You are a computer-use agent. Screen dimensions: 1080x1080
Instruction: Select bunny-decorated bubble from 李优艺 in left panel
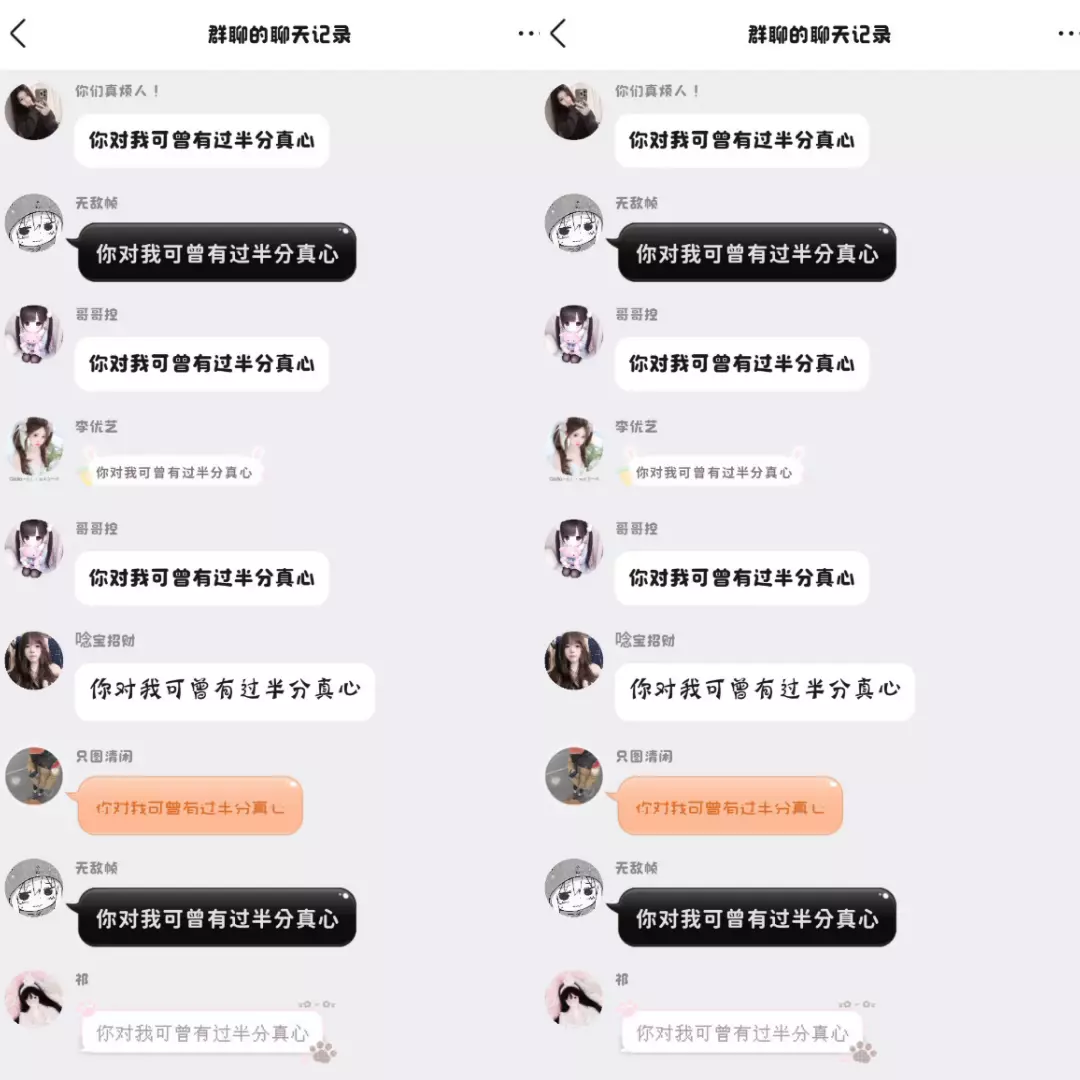[172, 468]
